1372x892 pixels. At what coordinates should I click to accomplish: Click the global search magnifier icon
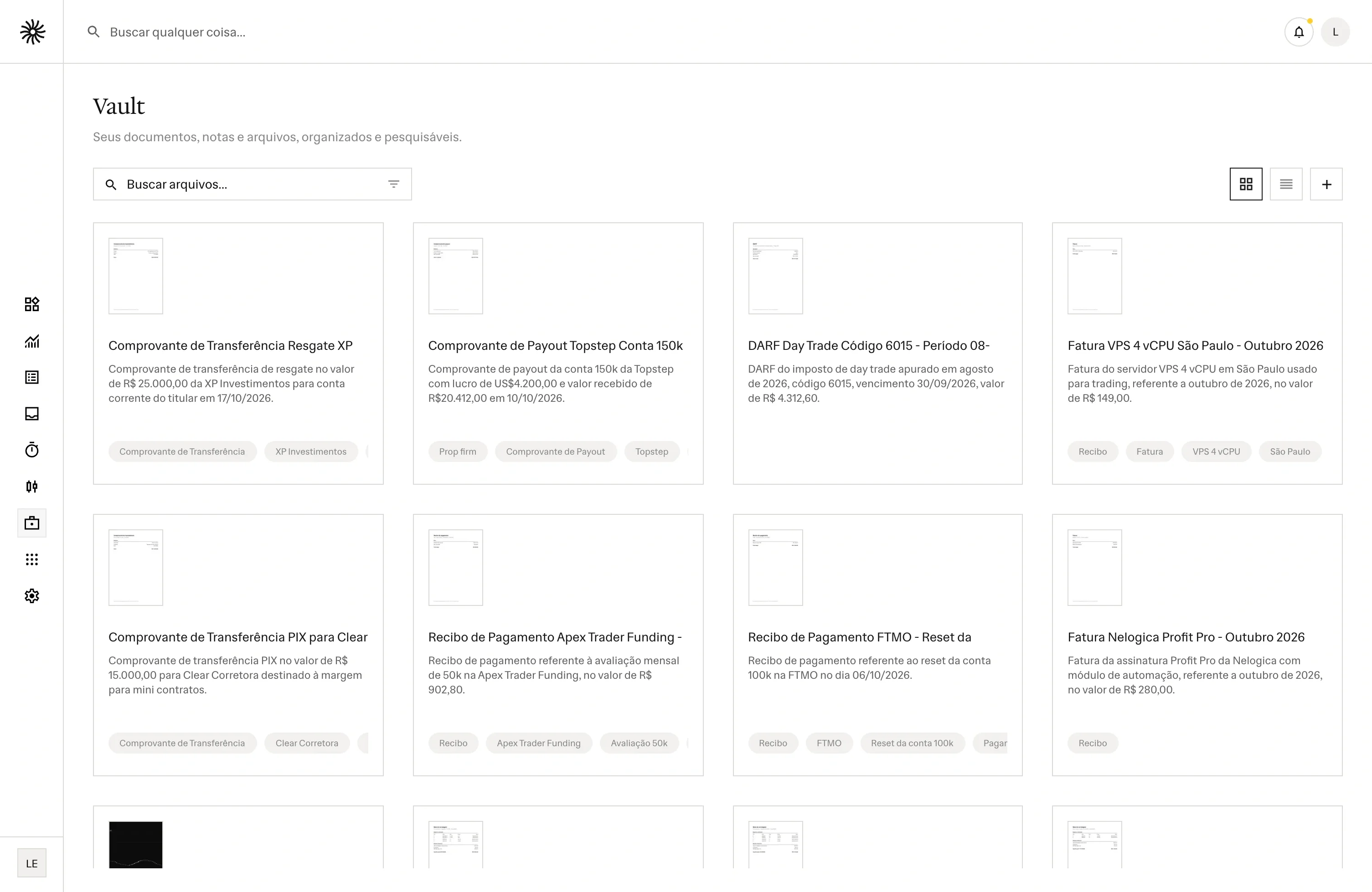tap(93, 32)
